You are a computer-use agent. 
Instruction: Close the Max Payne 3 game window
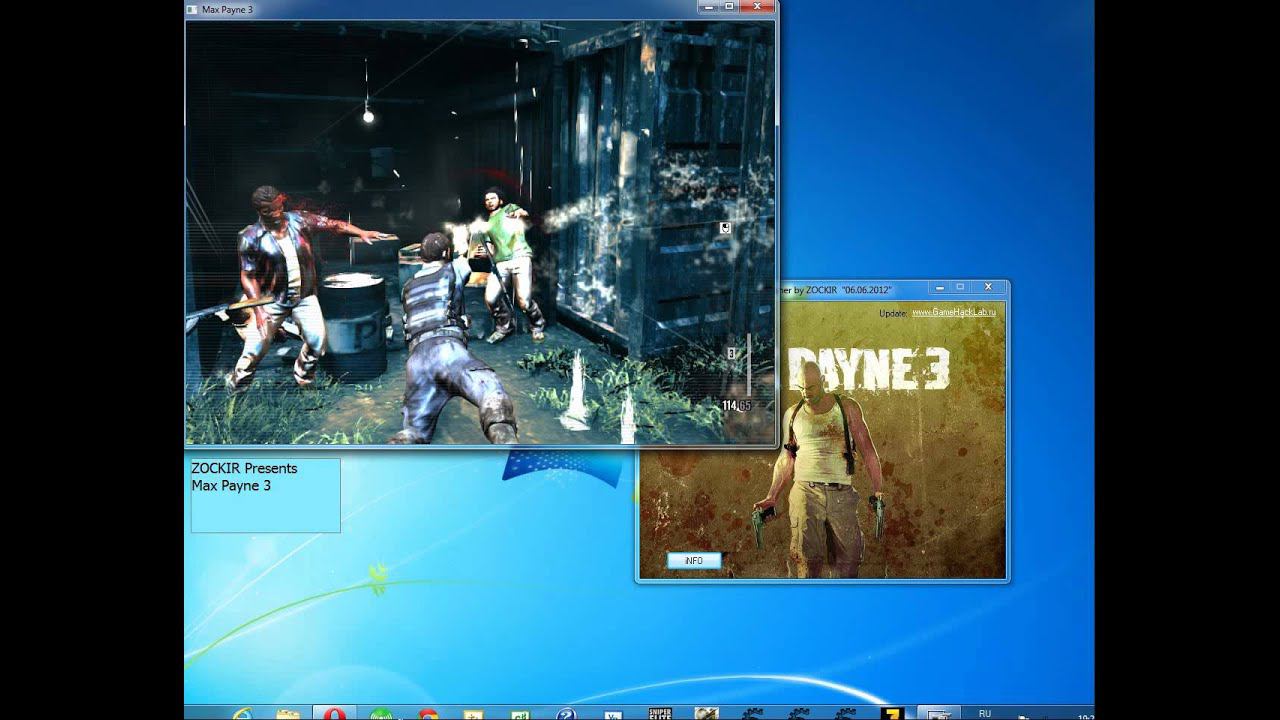(757, 7)
